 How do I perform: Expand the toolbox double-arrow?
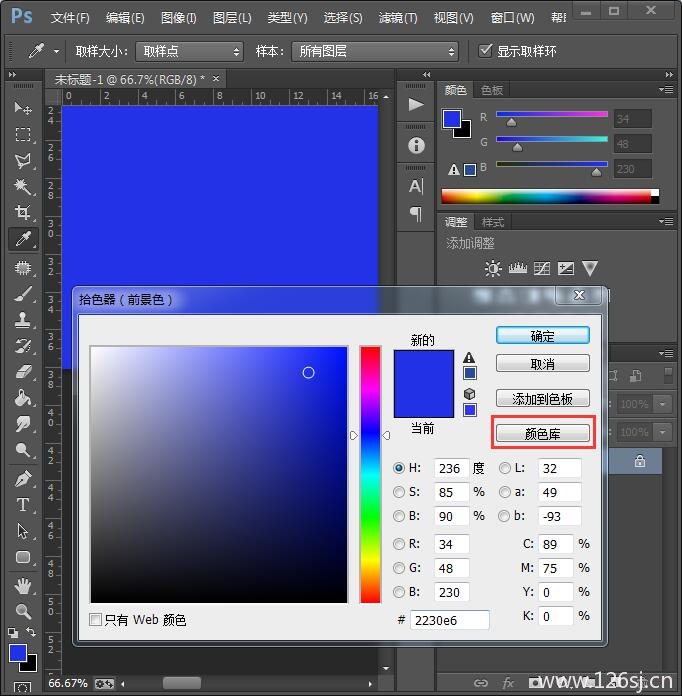point(12,75)
